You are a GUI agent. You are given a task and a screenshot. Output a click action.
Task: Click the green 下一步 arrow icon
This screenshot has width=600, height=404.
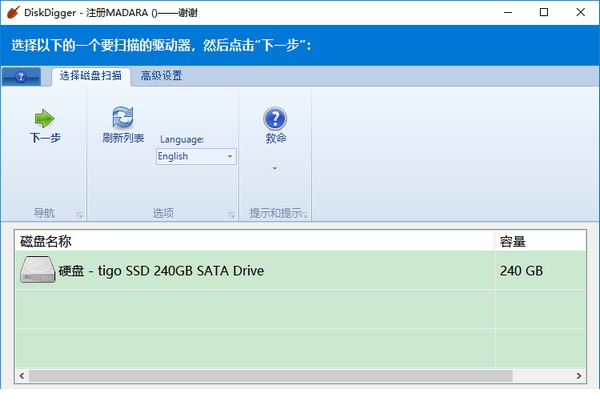45,118
